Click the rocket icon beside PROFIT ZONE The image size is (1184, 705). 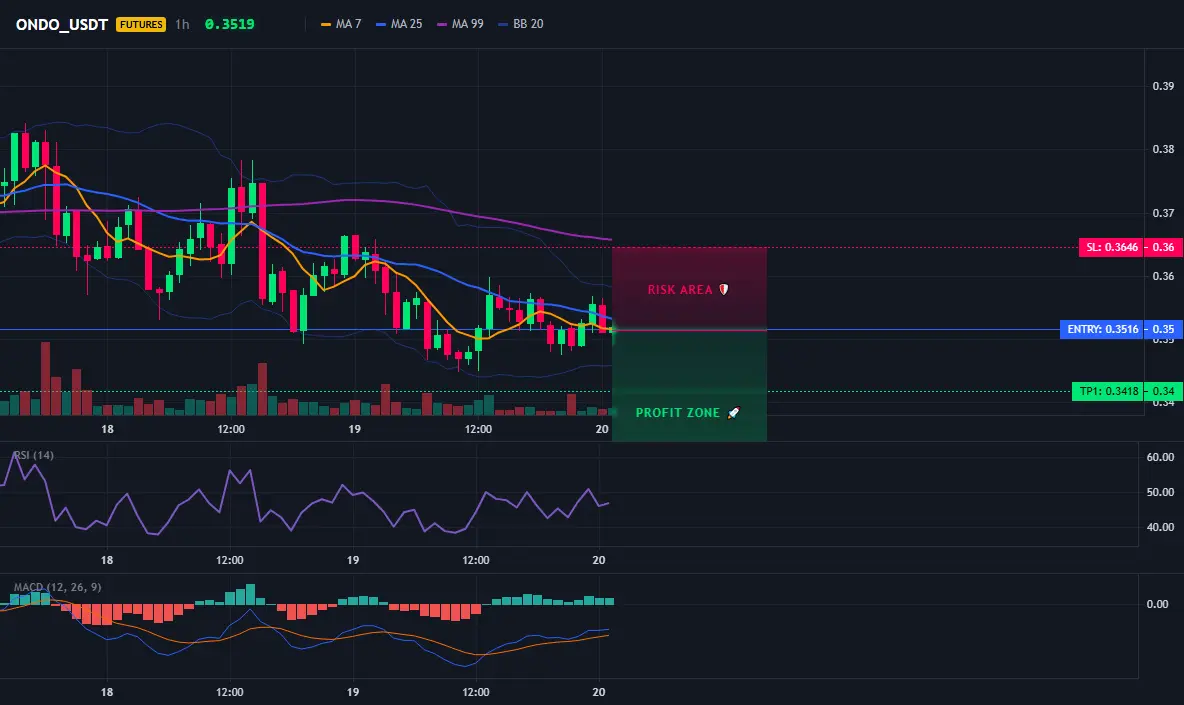click(x=733, y=412)
